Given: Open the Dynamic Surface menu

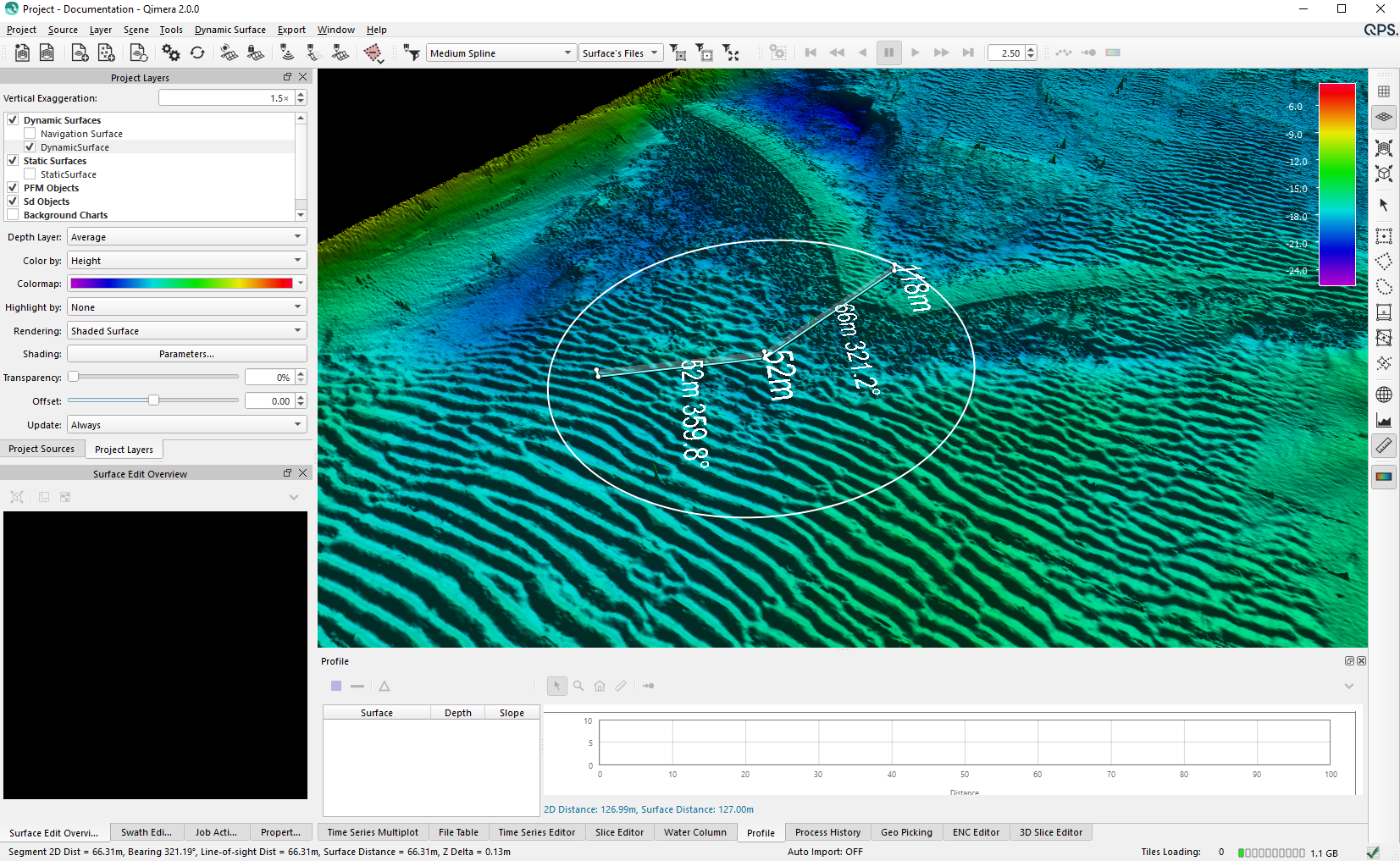Looking at the screenshot, I should (x=230, y=30).
